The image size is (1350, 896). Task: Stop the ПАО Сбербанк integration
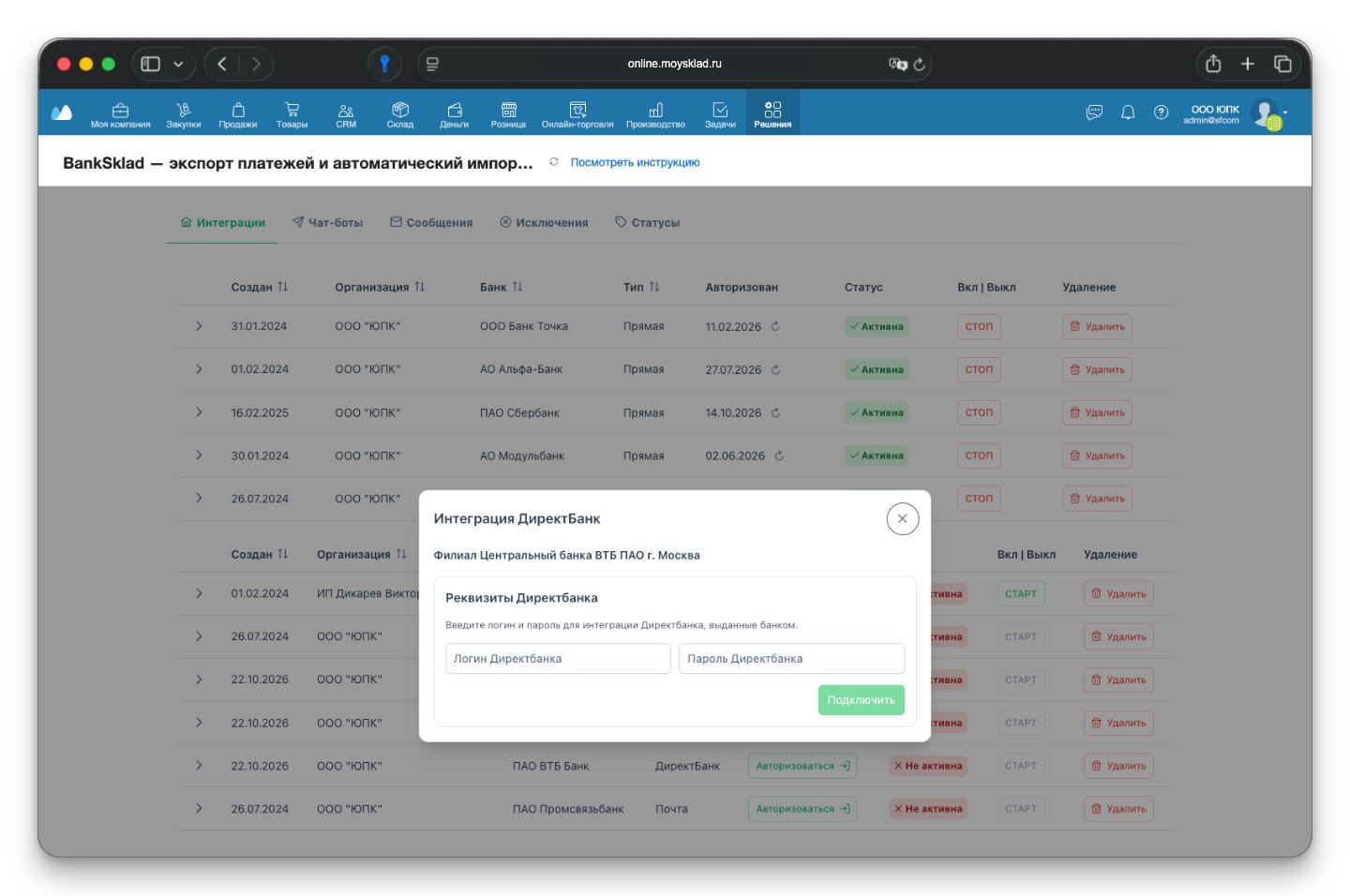(x=979, y=412)
